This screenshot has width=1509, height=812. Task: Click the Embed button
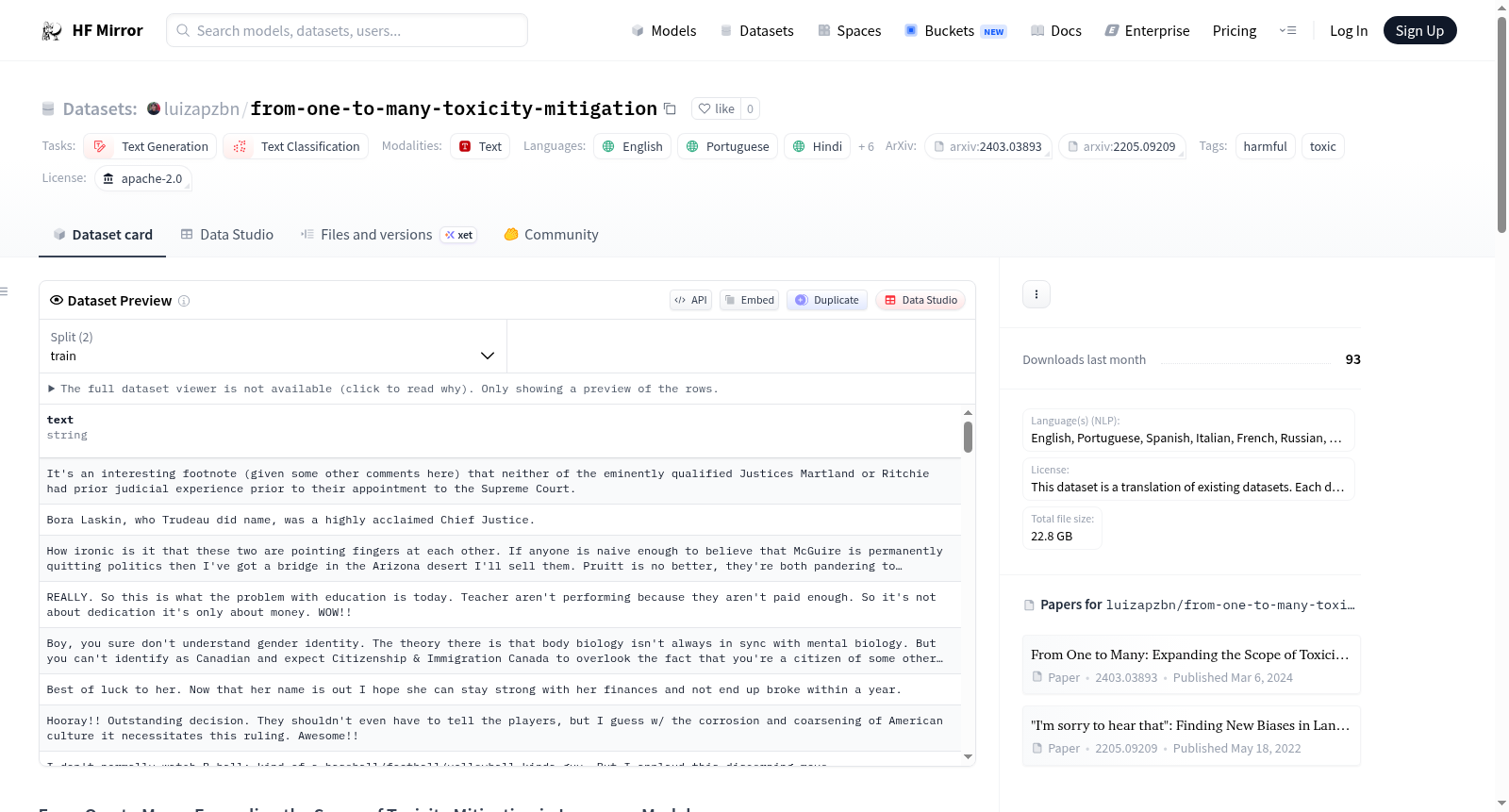tap(749, 300)
